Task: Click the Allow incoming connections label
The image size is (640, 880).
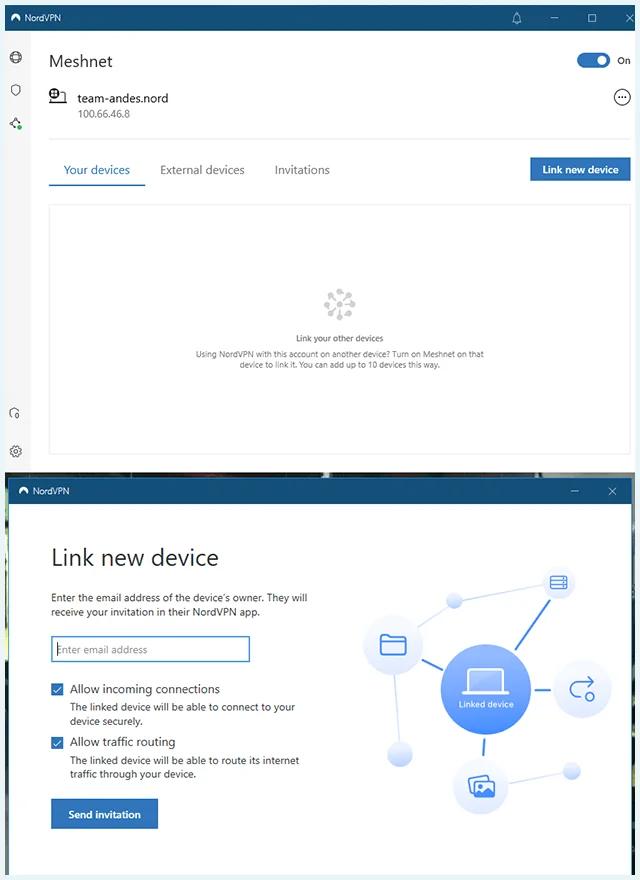Action: tap(145, 689)
